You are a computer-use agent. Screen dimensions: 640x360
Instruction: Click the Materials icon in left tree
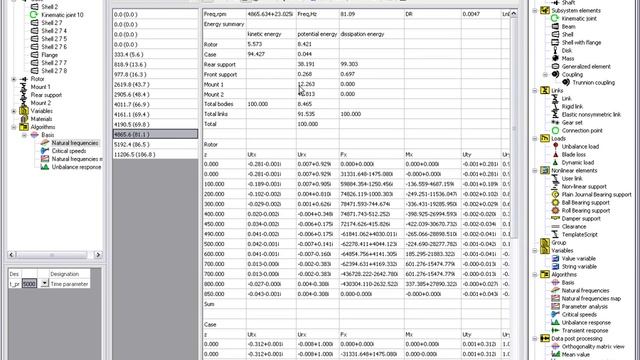(24, 119)
